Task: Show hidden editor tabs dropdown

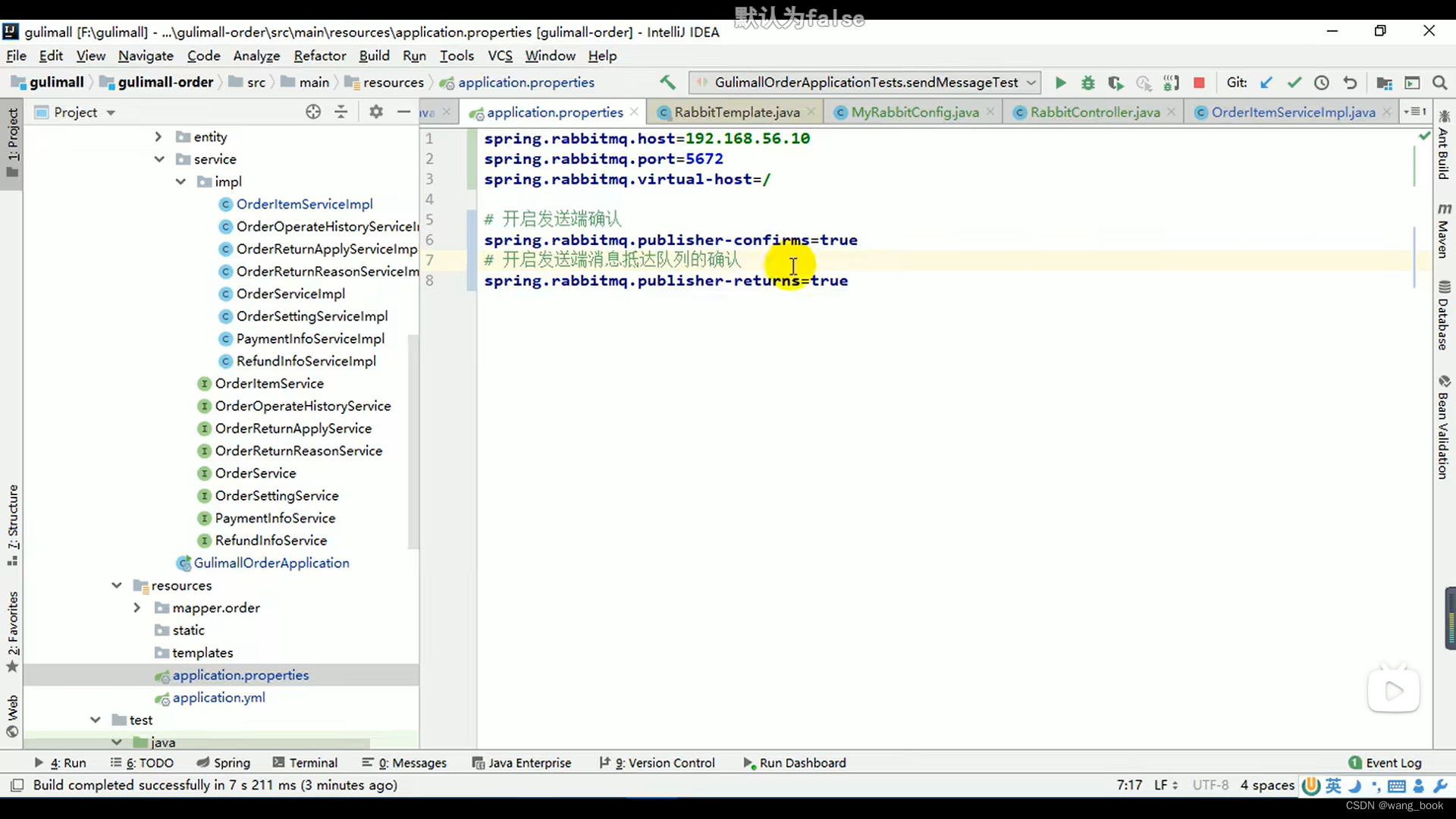Action: (1415, 112)
